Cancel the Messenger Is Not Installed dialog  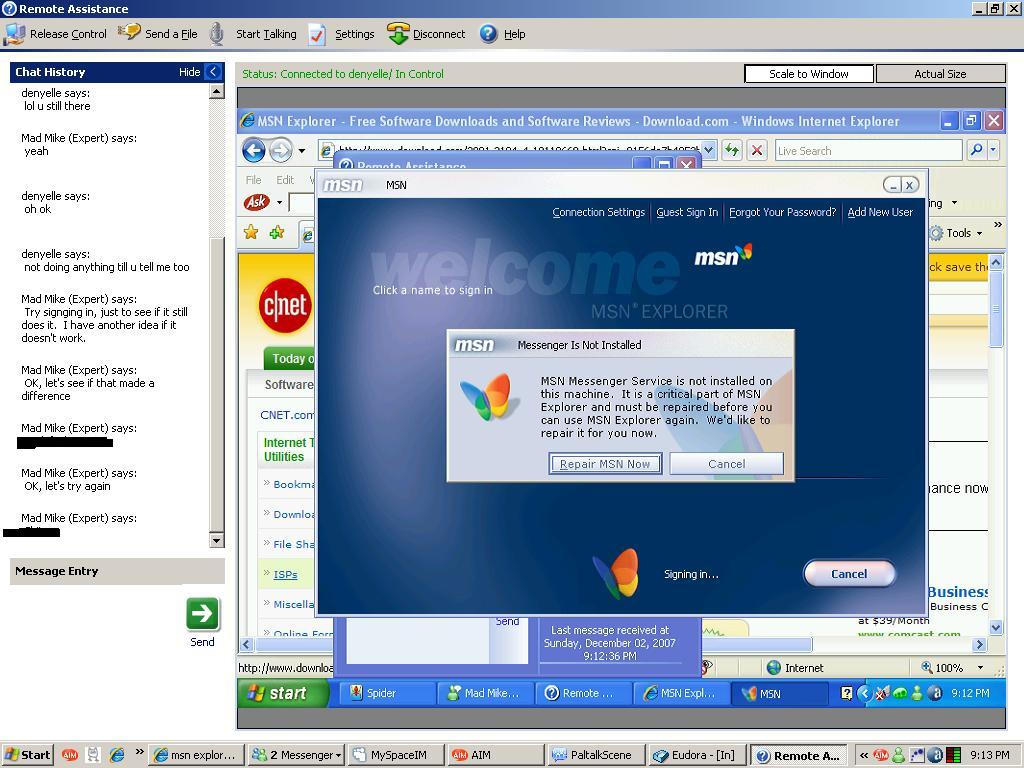click(x=726, y=464)
